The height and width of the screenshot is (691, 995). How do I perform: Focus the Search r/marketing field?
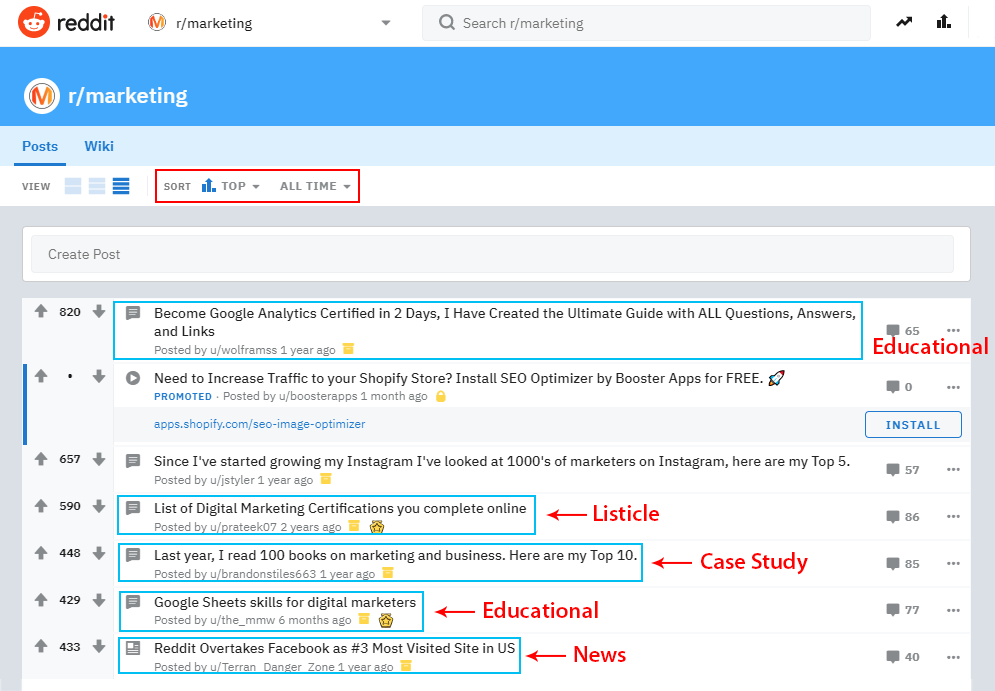pos(646,23)
